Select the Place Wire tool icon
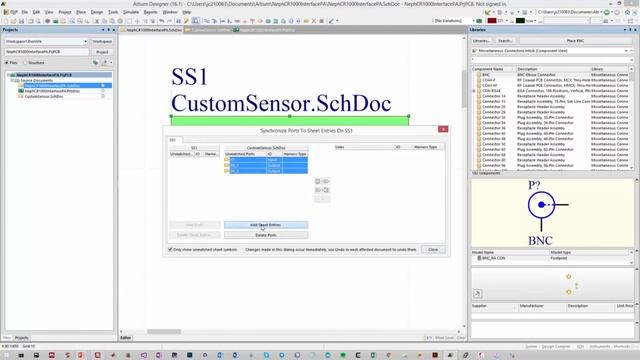The image size is (640, 360). coord(207,21)
